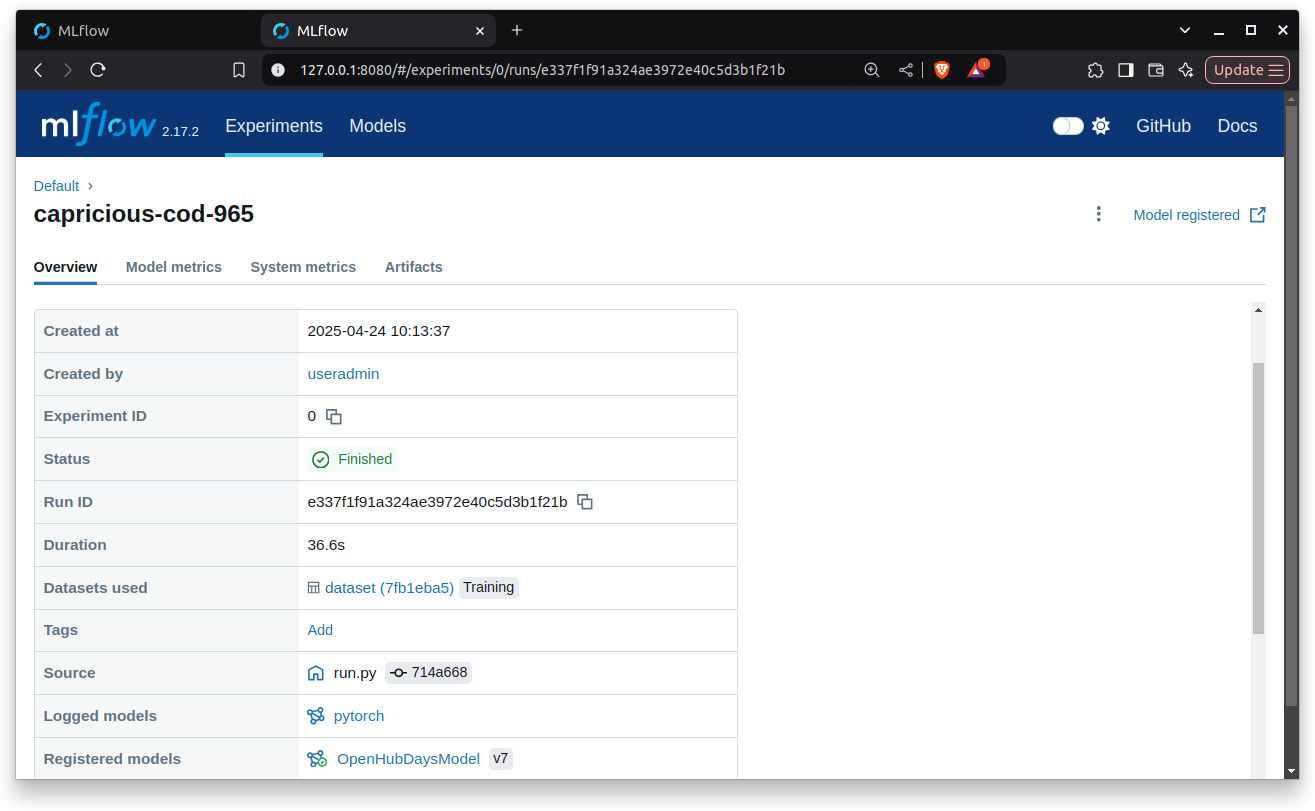Close the active MLflow browser tab
This screenshot has width=1315, height=811.
[x=480, y=31]
